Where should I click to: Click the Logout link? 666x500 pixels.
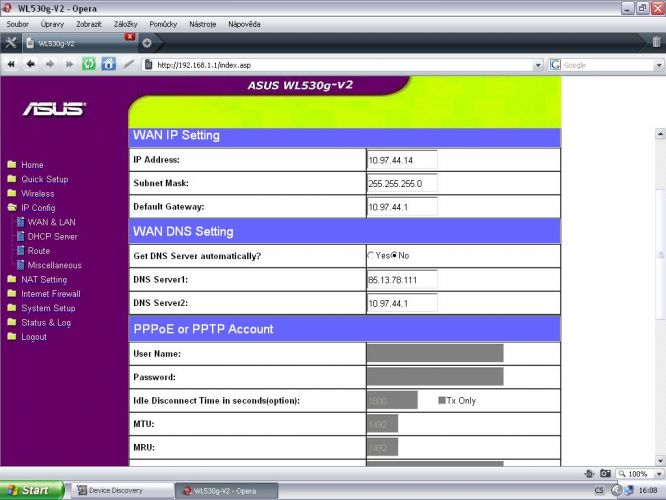[x=34, y=337]
